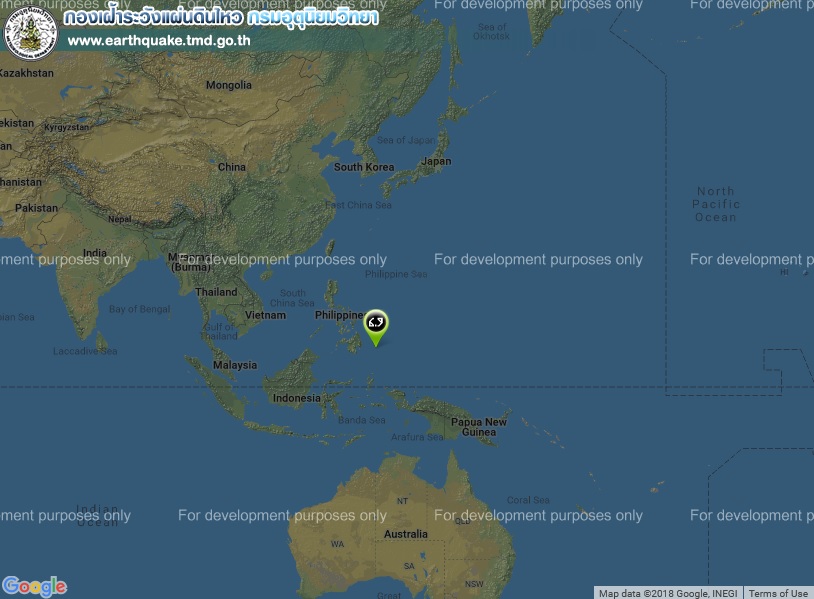
Task: Click the Papua New Guinea label
Action: [479, 427]
